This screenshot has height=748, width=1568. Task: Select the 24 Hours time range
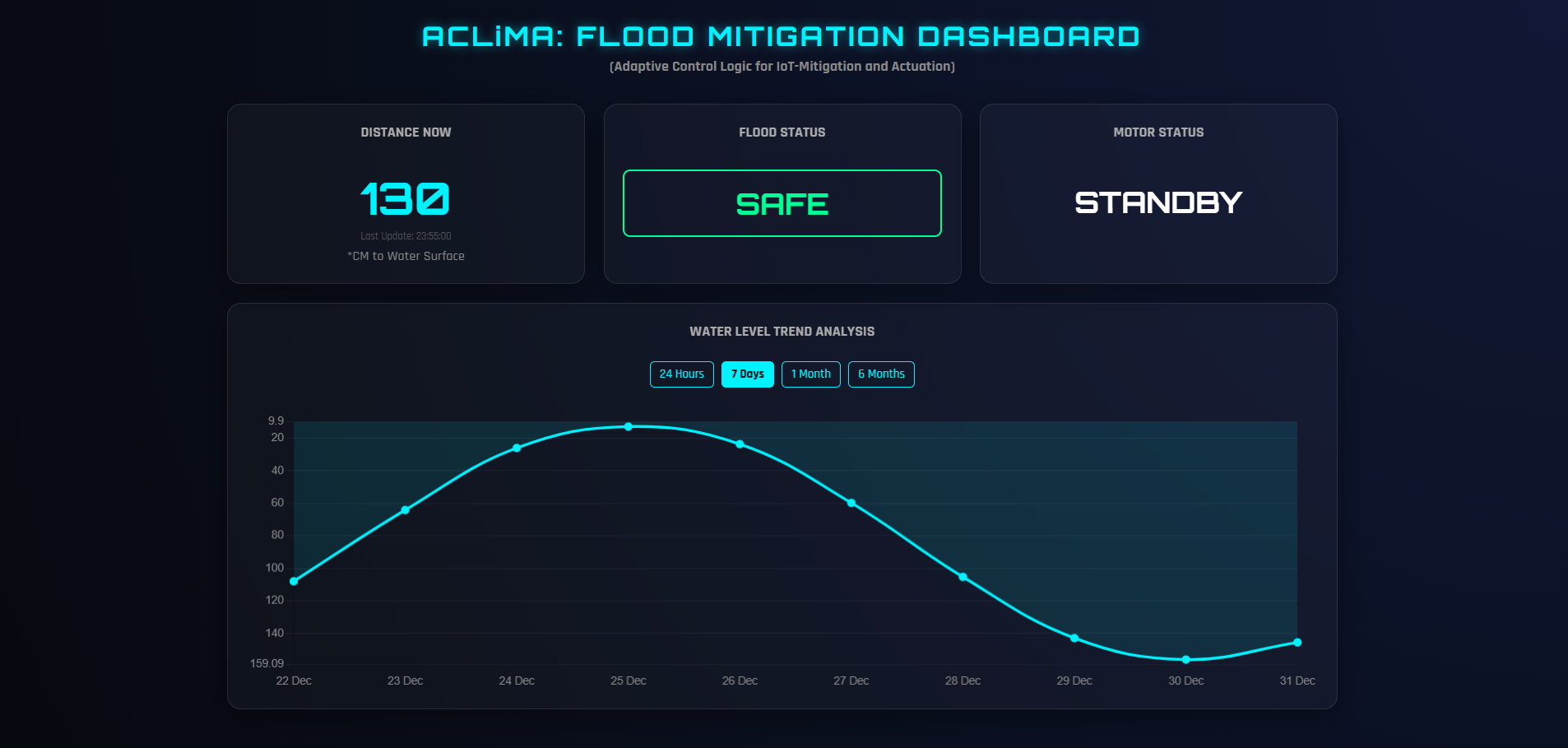pos(681,374)
